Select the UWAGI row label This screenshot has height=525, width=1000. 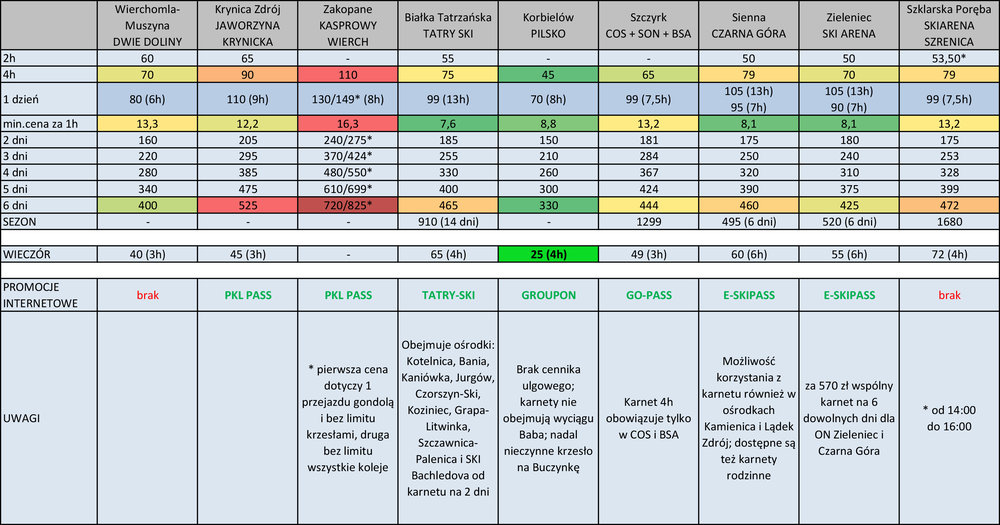click(49, 418)
